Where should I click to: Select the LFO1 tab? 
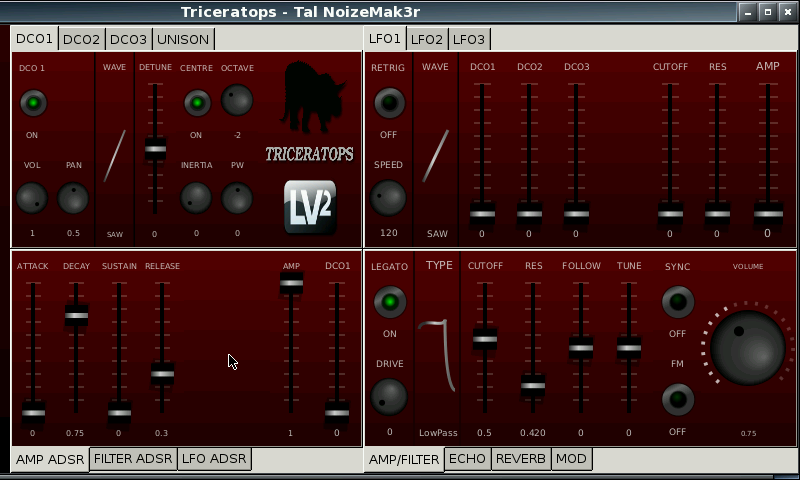click(x=385, y=39)
